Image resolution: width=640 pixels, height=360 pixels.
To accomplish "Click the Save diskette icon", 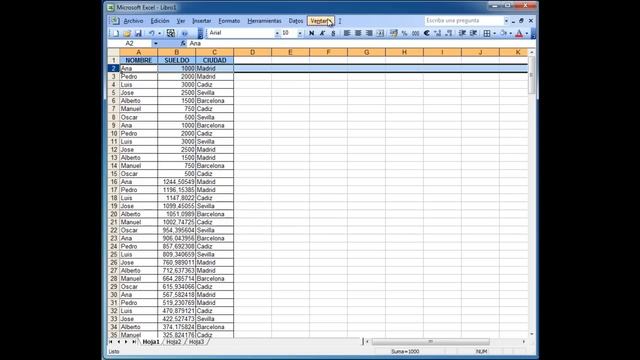I will click(138, 33).
